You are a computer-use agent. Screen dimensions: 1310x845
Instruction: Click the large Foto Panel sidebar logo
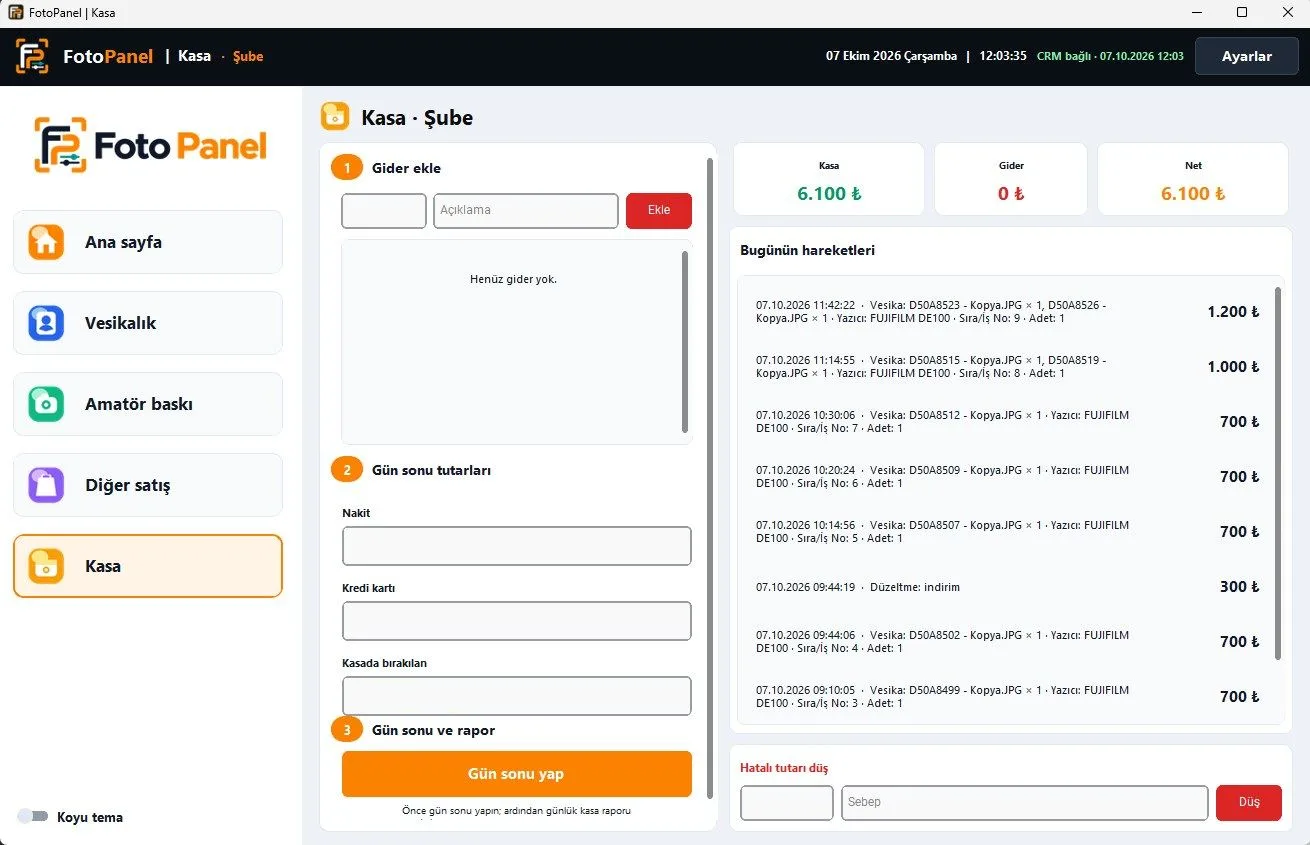(151, 146)
